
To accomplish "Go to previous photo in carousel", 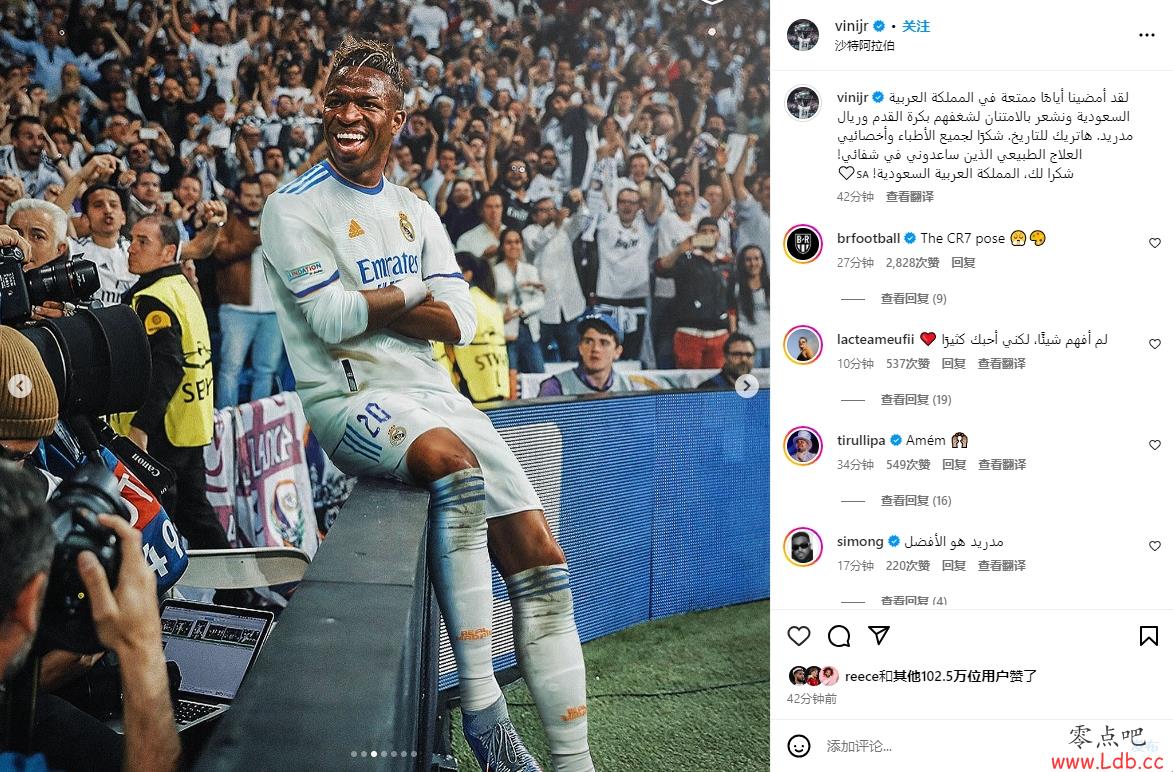I will [x=19, y=385].
